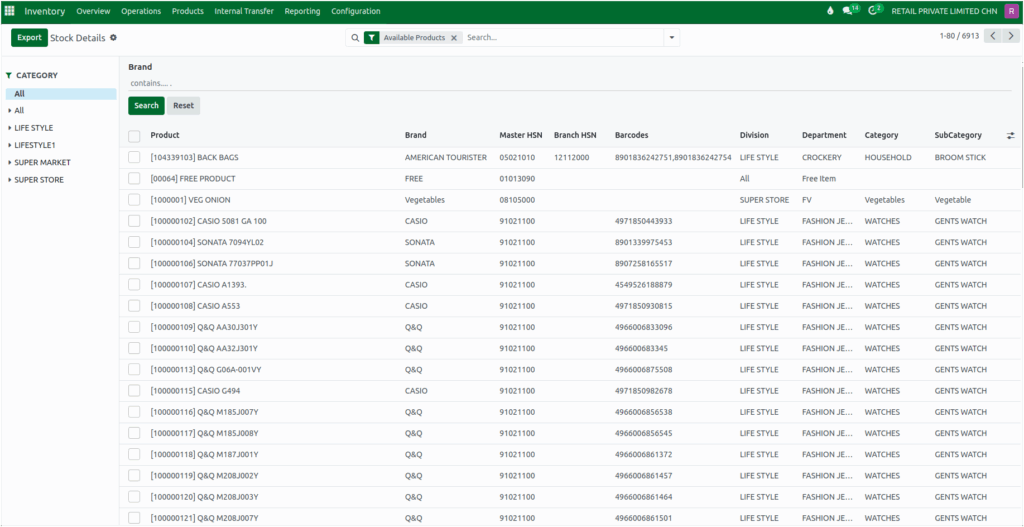Click the [100000113] Q&Q G06A-001VY product
Screen dimensions: 1024x527
tap(206, 370)
